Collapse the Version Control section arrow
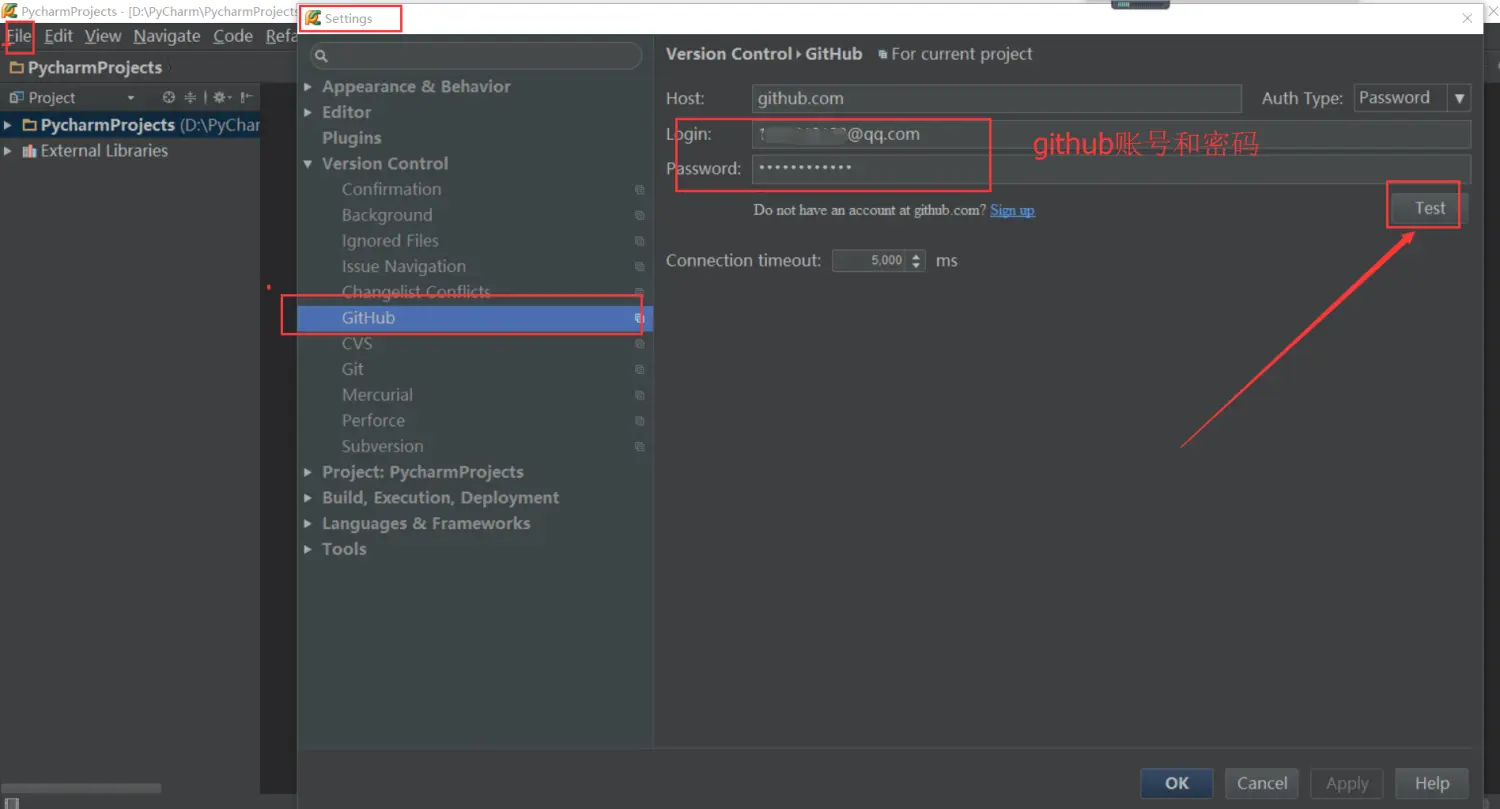 [x=308, y=164]
